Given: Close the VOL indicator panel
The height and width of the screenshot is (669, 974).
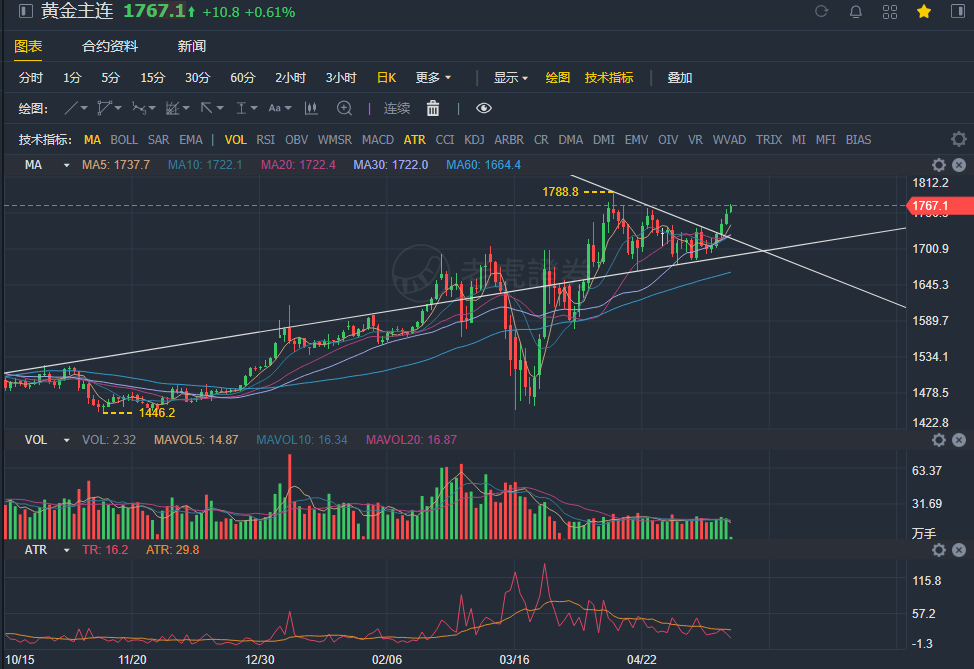Looking at the screenshot, I should tap(959, 439).
